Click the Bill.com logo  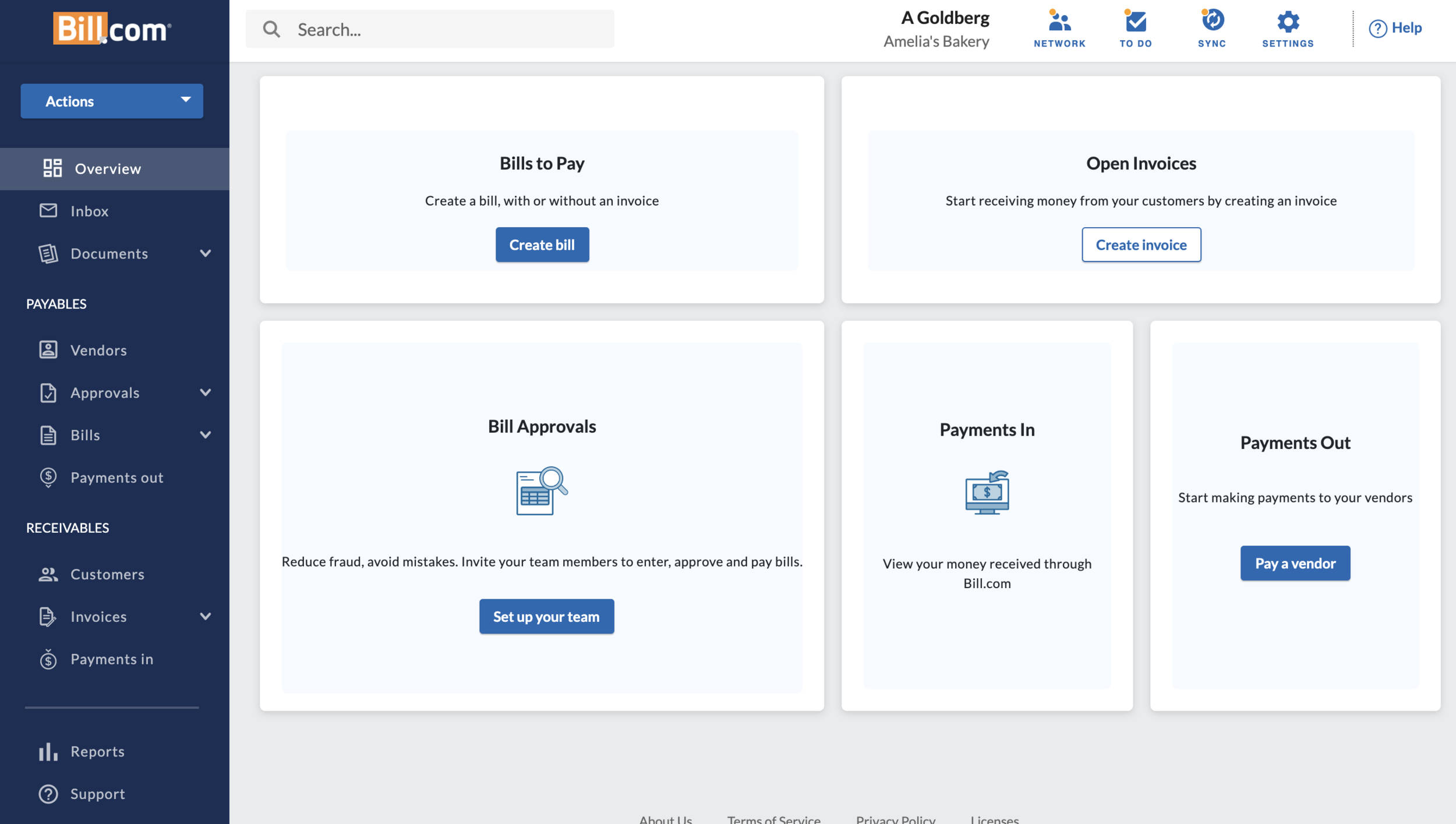coord(112,28)
